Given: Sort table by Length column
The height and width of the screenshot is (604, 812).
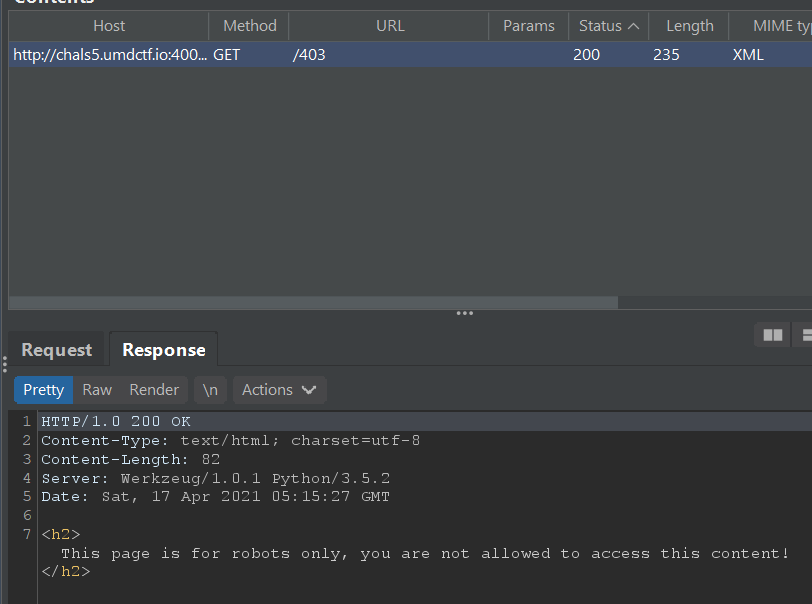Looking at the screenshot, I should click(x=689, y=26).
